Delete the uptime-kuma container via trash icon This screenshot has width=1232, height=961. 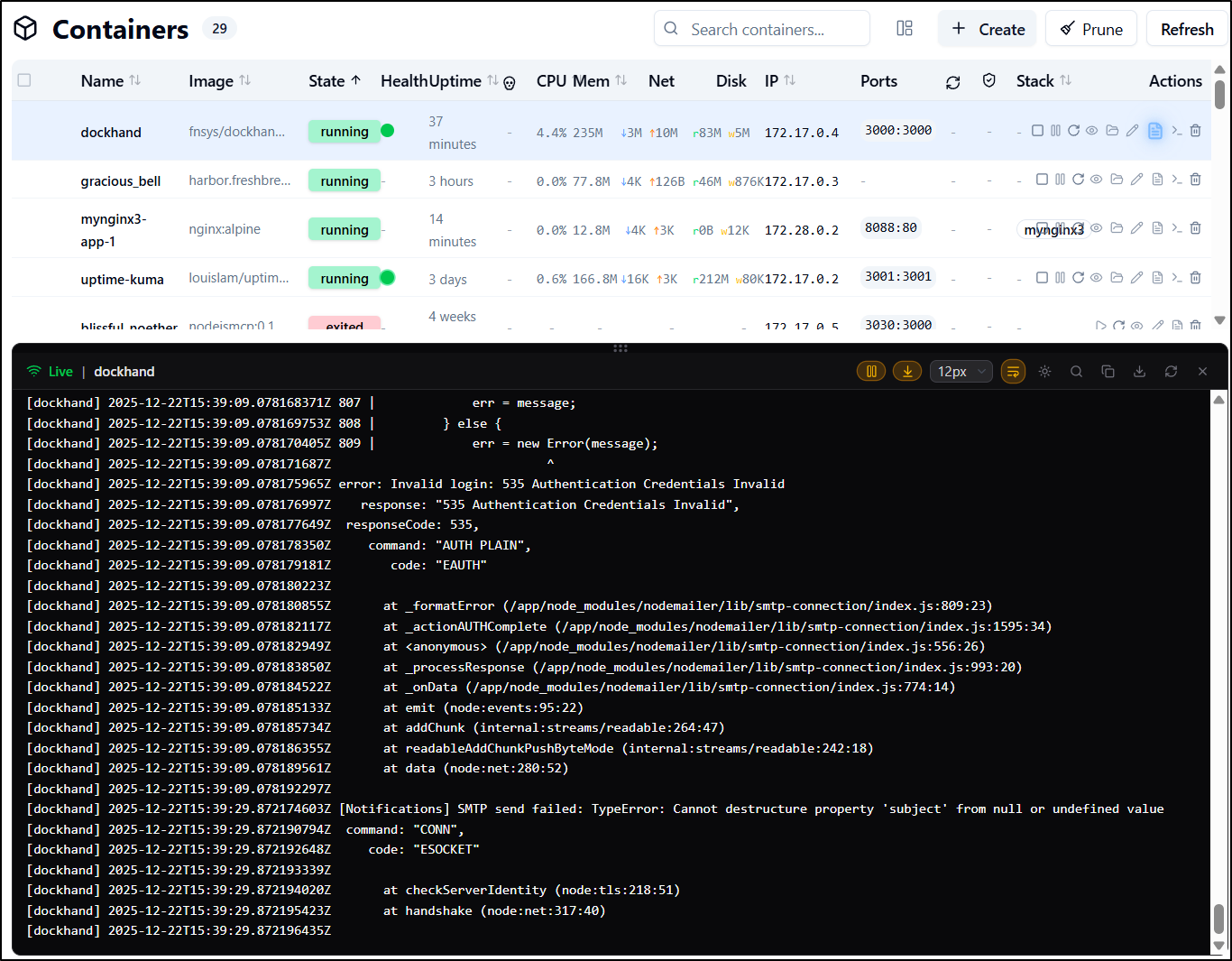pyautogui.click(x=1195, y=278)
